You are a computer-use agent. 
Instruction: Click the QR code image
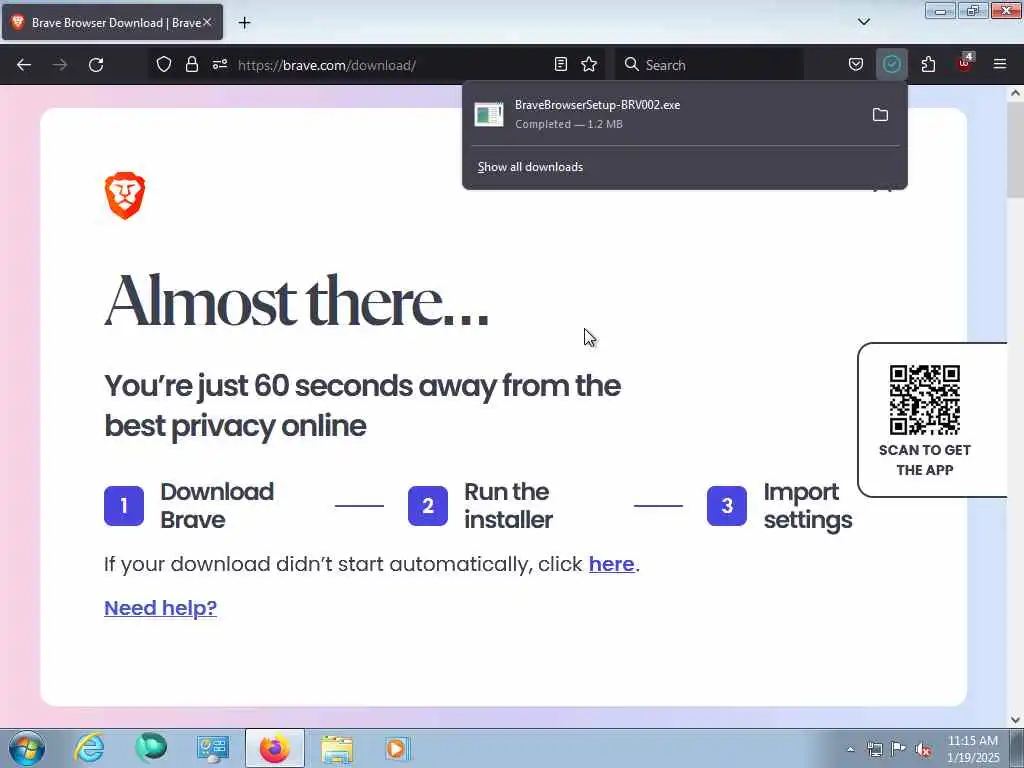click(924, 400)
